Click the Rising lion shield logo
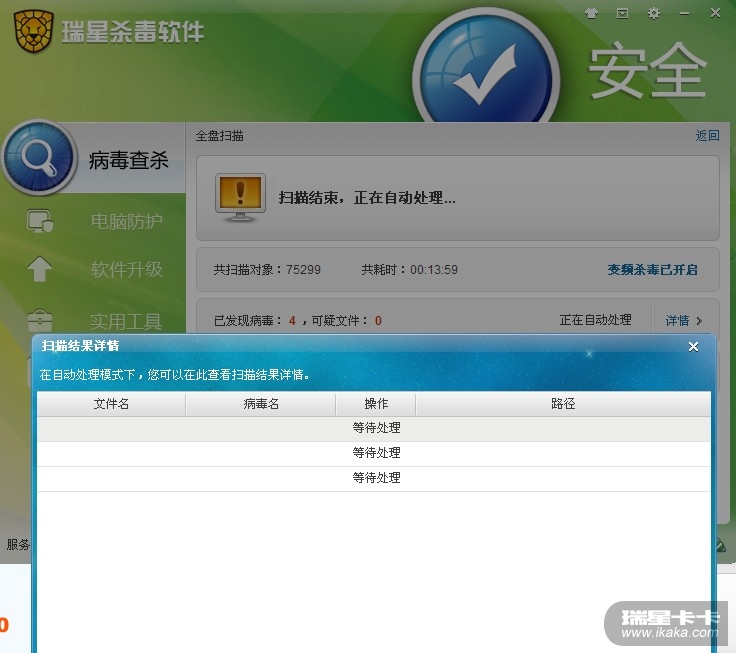The height and width of the screenshot is (653, 736). click(33, 31)
